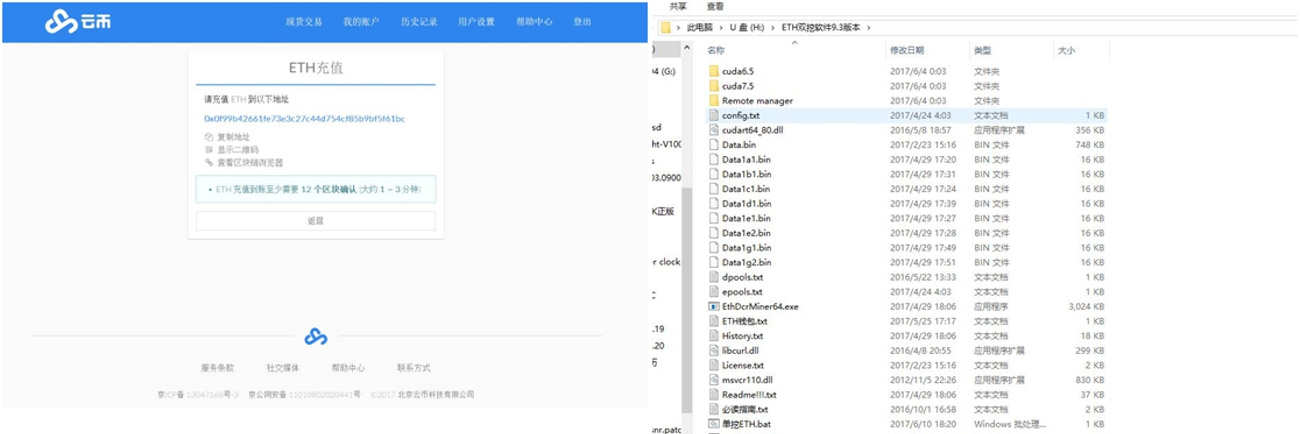Select the EthDcrMiner64.exe application icon

point(713,306)
